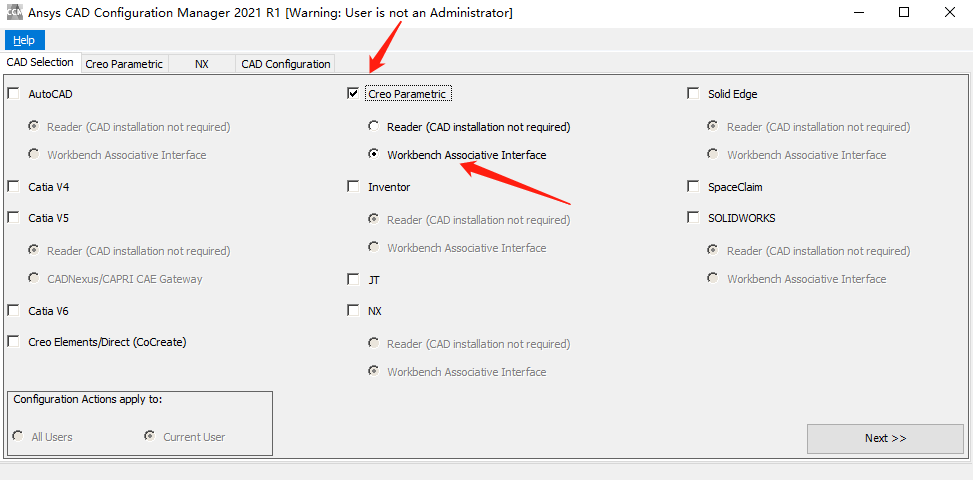
Task: Choose CADNexus/CAPRI CAE Gateway option
Action: coord(34,278)
